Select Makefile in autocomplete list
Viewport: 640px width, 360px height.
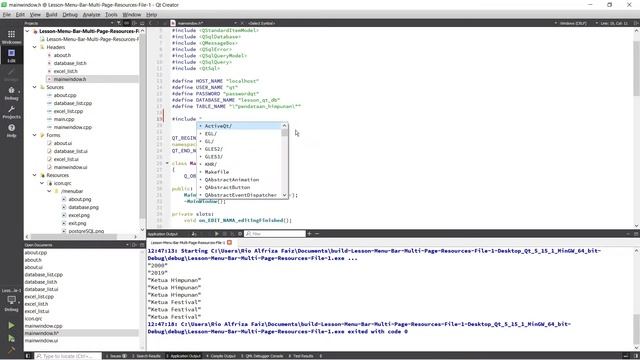[240, 172]
